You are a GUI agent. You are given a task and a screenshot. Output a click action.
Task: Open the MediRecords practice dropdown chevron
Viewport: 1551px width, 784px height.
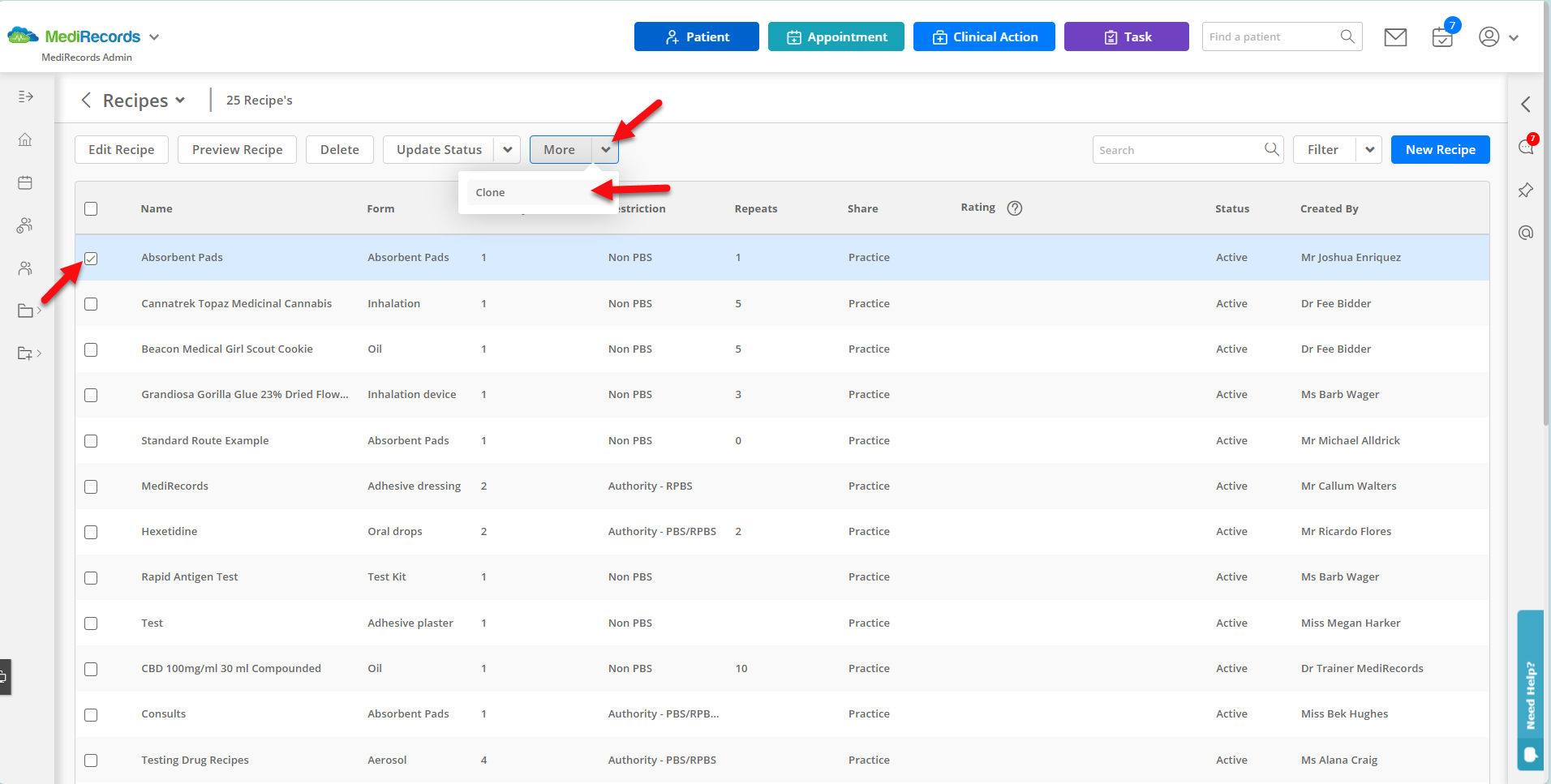click(x=154, y=37)
